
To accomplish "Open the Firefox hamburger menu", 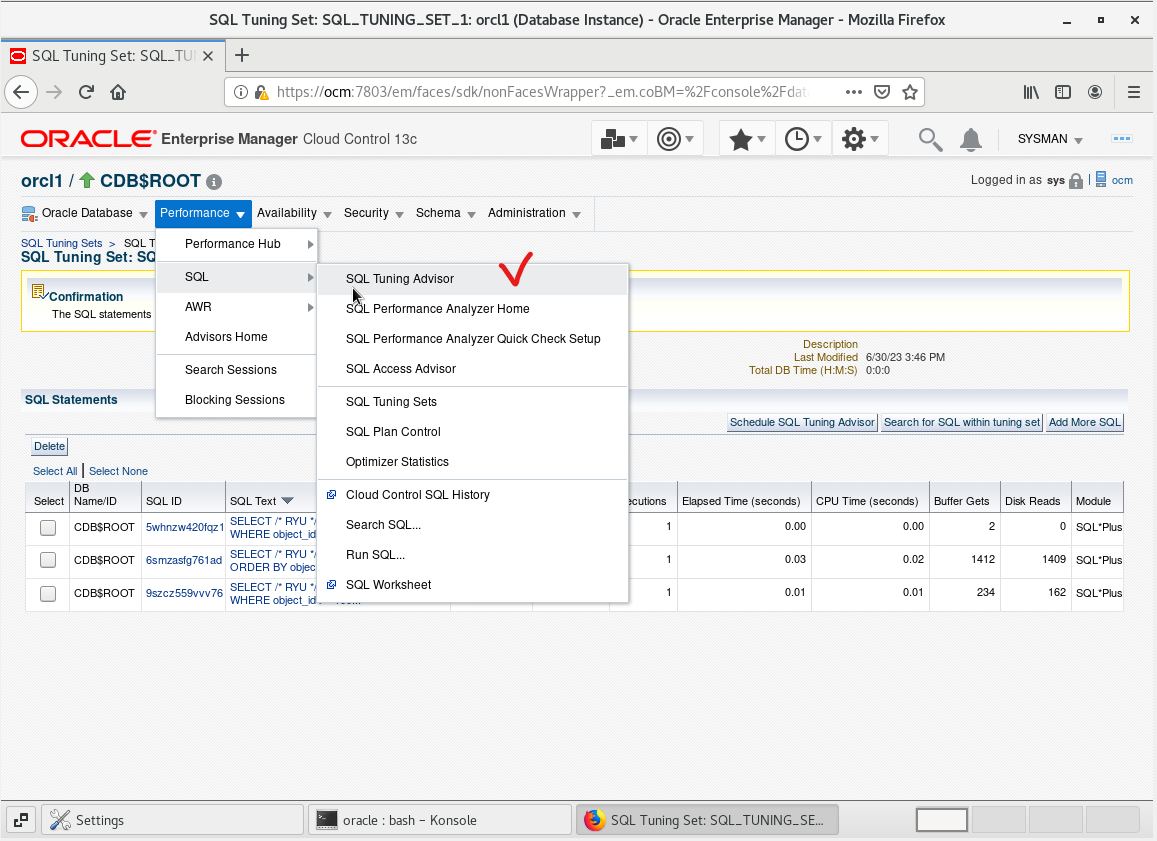I will [1134, 92].
